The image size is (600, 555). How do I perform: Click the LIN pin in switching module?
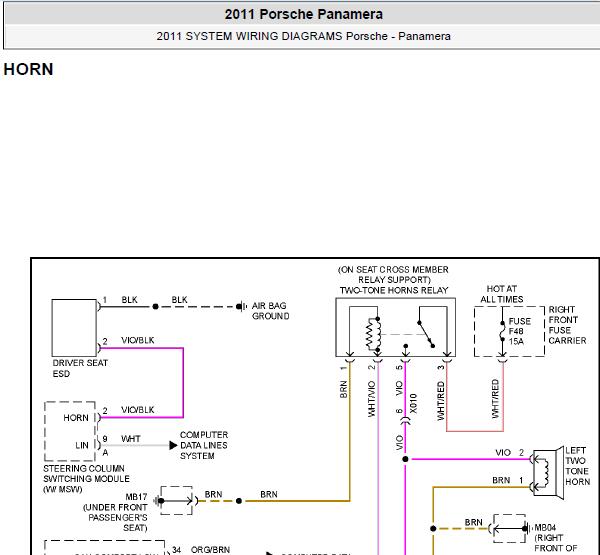point(82,446)
